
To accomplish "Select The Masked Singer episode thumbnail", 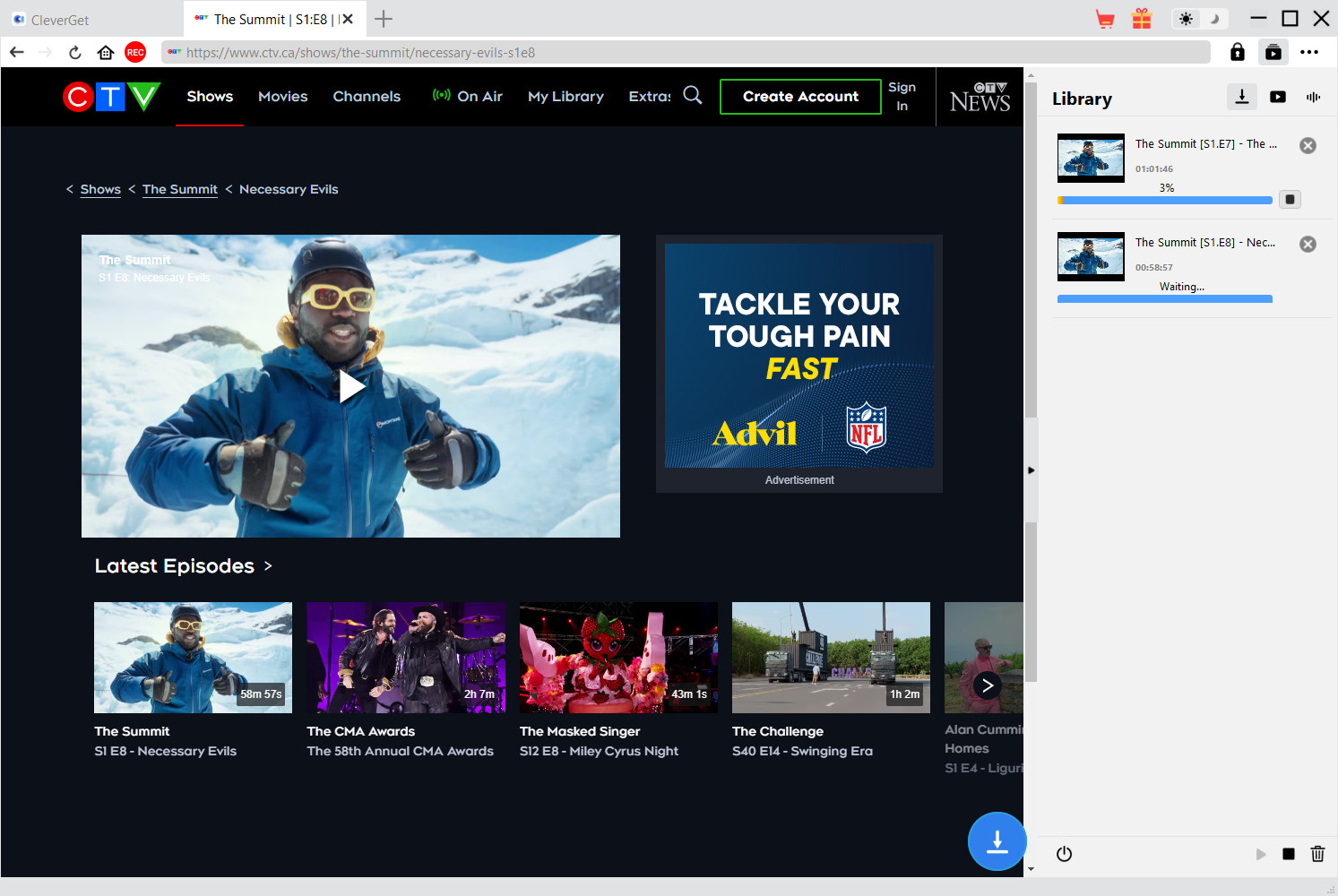I will click(618, 658).
